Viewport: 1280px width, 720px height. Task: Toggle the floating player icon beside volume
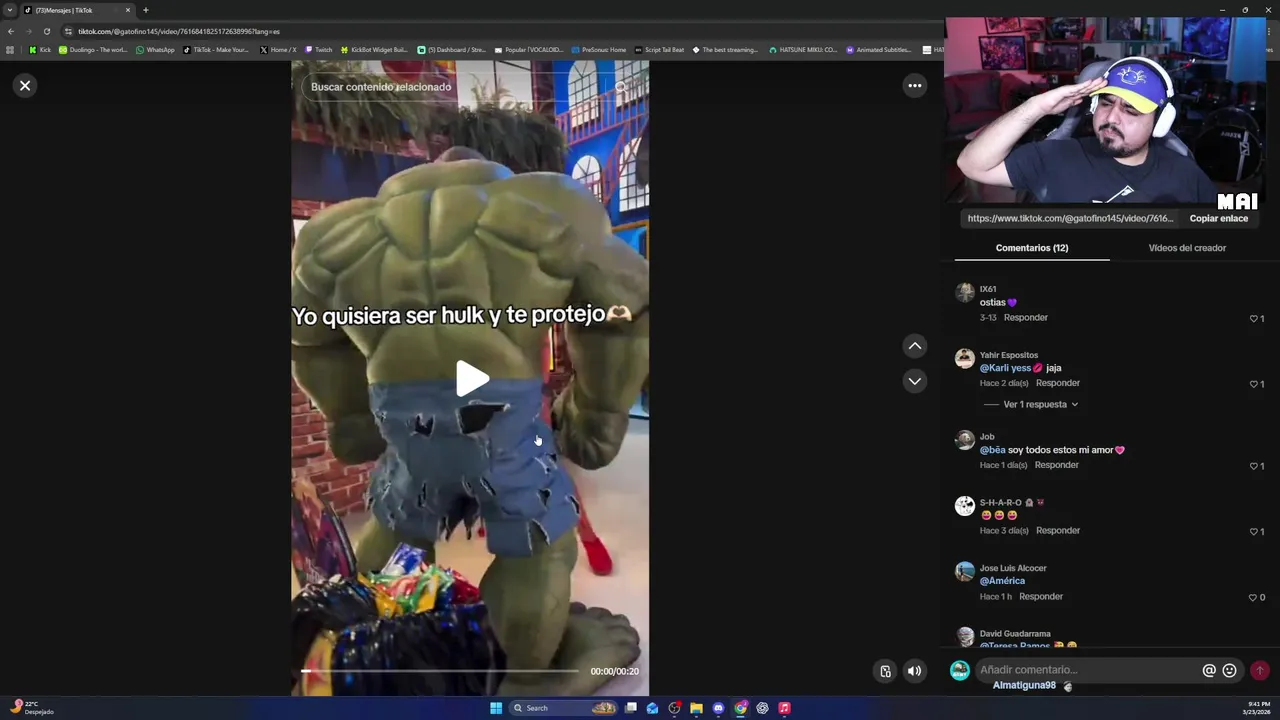[x=885, y=671]
